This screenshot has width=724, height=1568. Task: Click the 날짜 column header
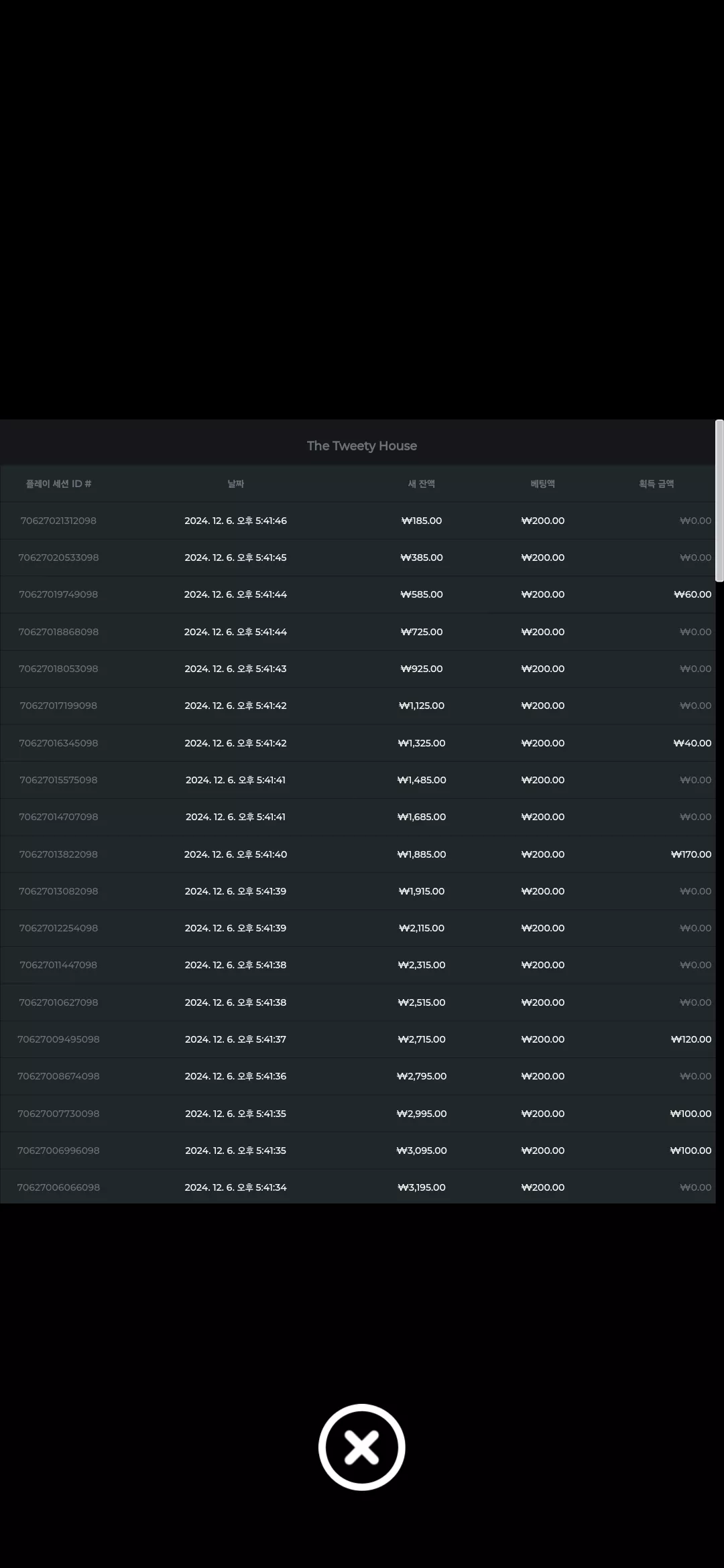pos(236,484)
